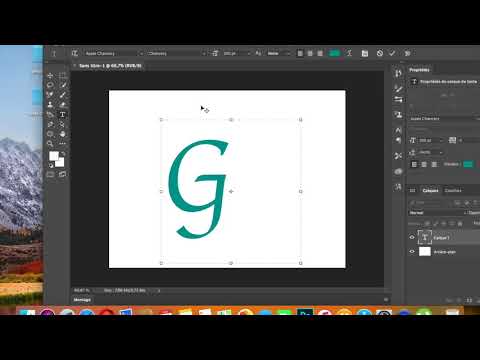Open the Normal blend mode dropdown
480x360 pixels.
pos(437,213)
